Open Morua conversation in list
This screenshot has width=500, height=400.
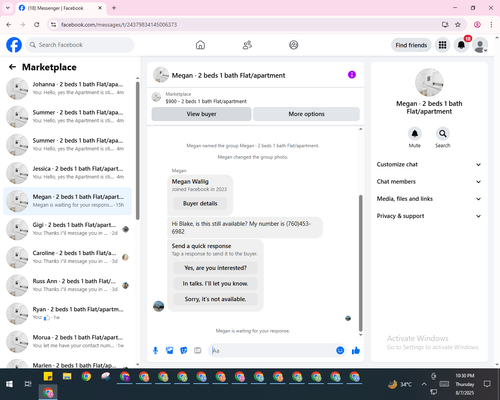(67, 341)
